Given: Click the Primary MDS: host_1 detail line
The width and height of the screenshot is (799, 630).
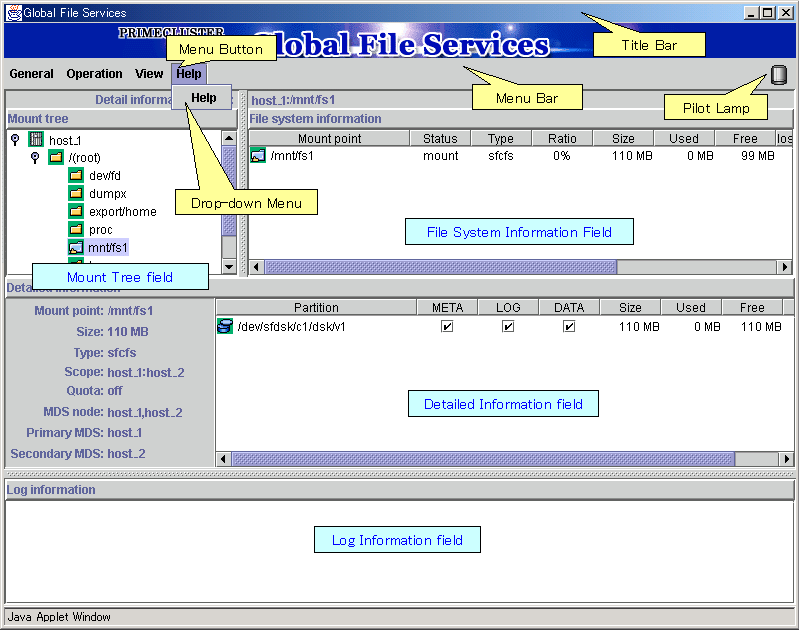Looking at the screenshot, I should pyautogui.click(x=84, y=433).
